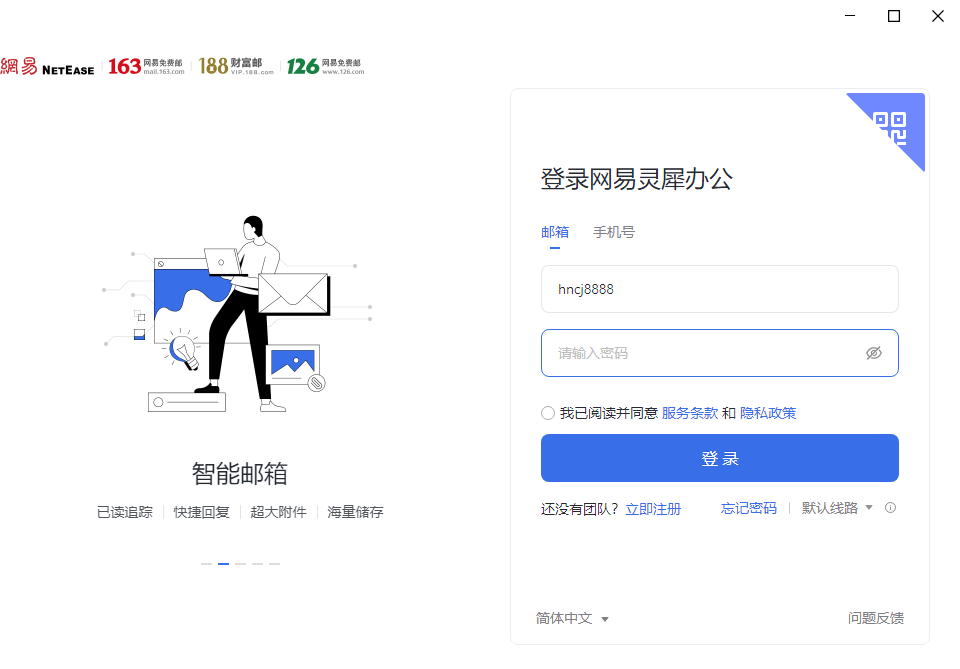This screenshot has width=960, height=669.
Task: Minimize the login window
Action: (x=850, y=16)
